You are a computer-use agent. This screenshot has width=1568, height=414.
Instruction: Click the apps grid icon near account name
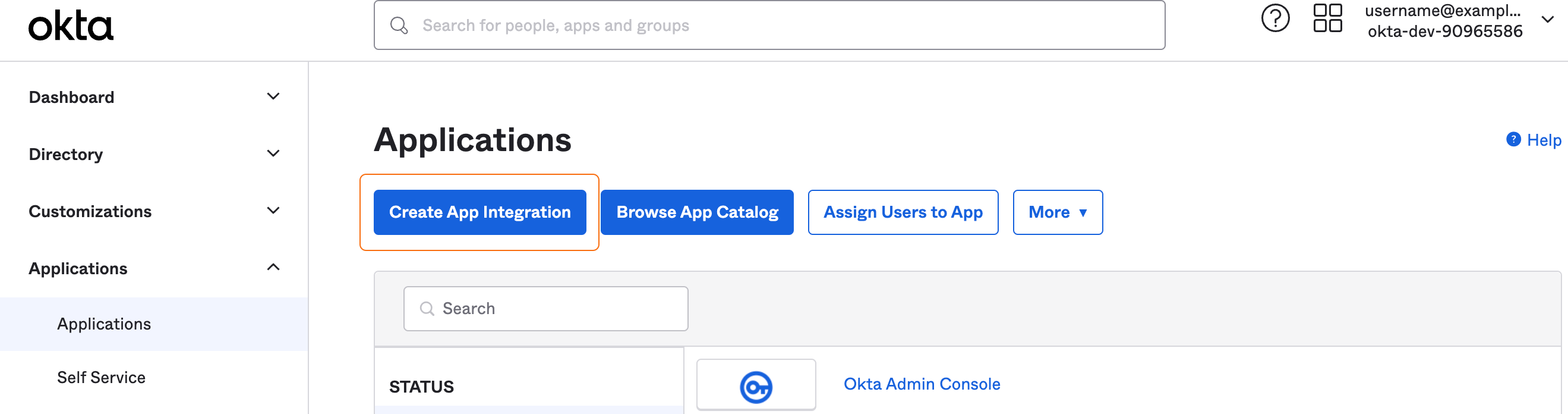[x=1327, y=18]
